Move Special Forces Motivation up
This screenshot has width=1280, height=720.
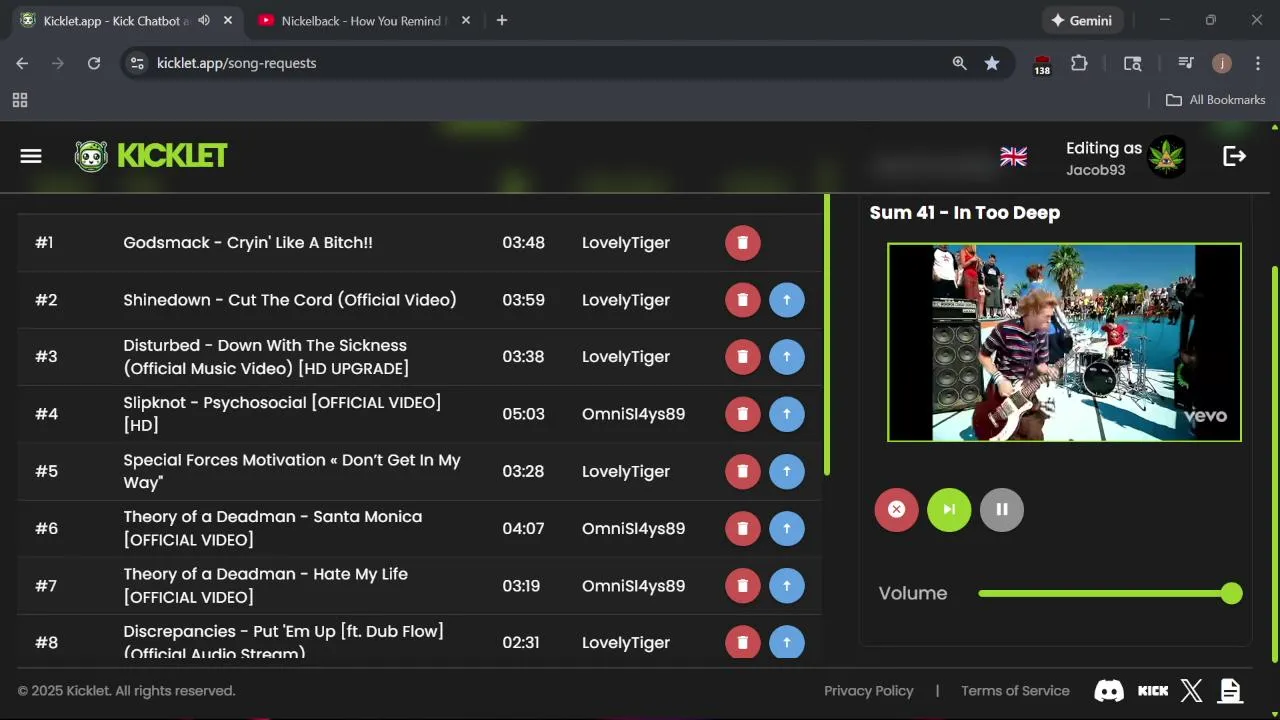coord(787,471)
